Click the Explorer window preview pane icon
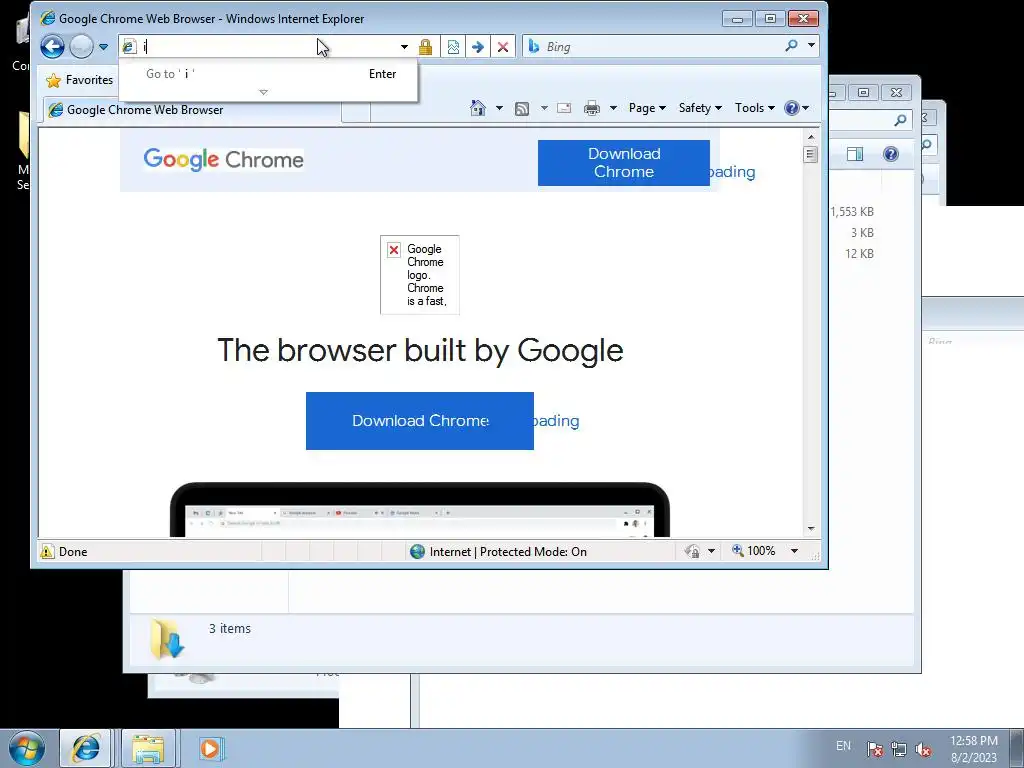The width and height of the screenshot is (1024, 768). [855, 154]
